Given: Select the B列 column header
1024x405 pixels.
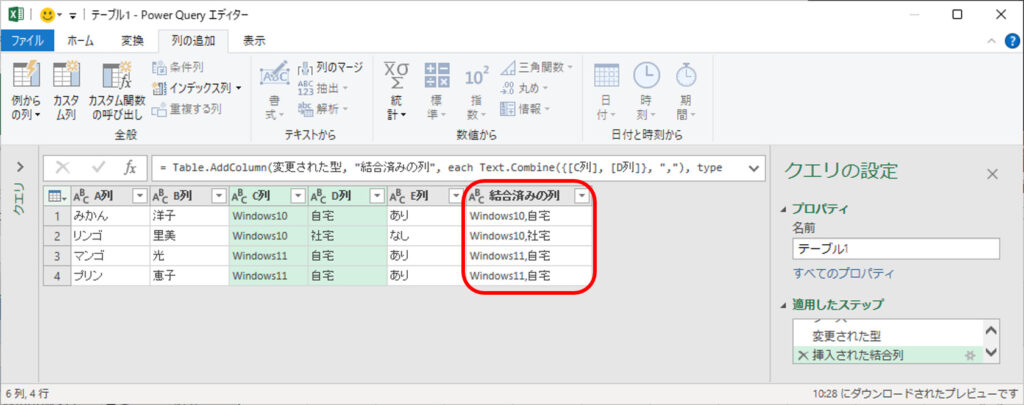Looking at the screenshot, I should 189,195.
